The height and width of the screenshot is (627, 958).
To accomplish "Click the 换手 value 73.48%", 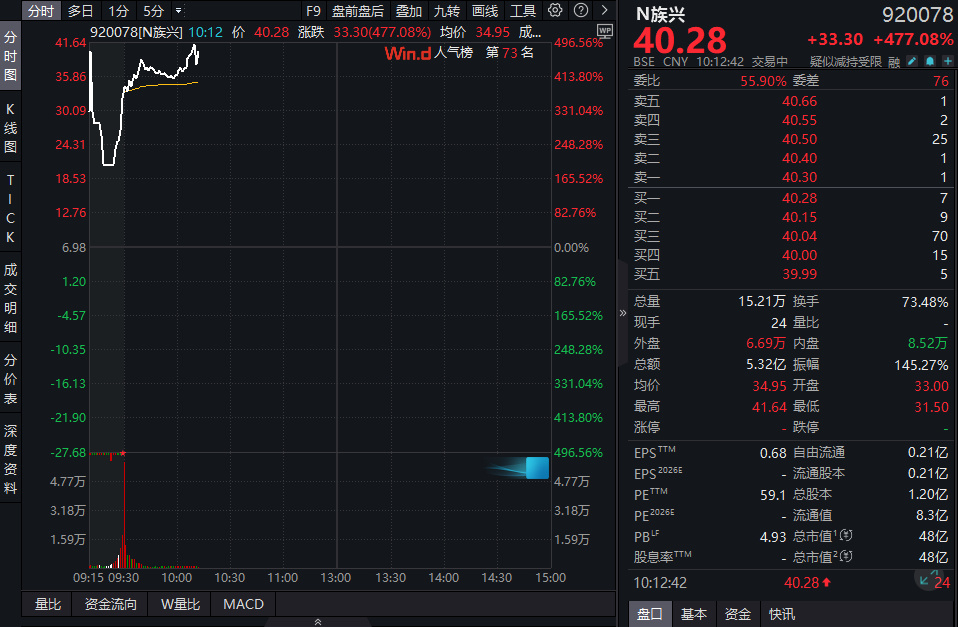I will [x=925, y=301].
